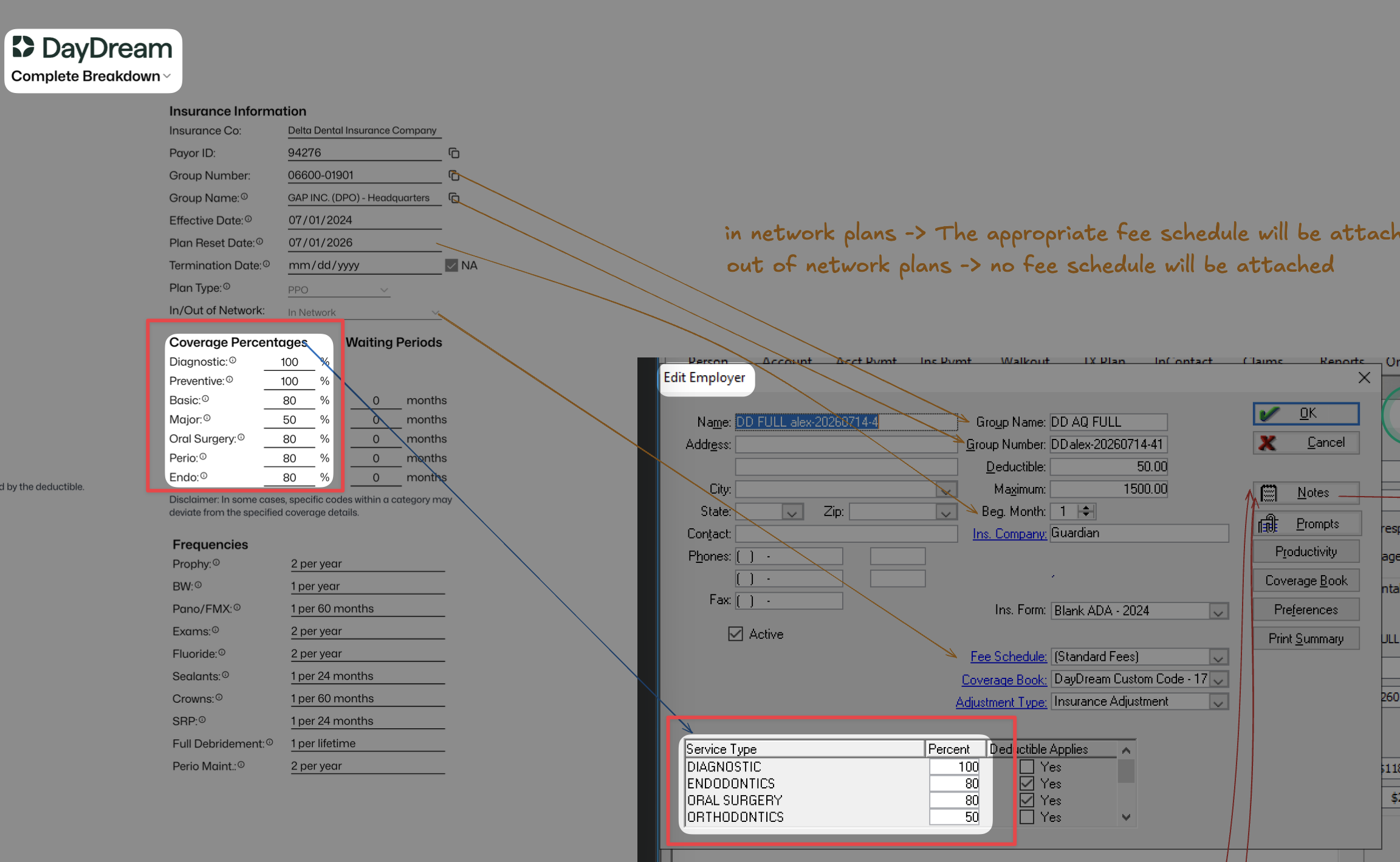Click the employer Name input field
The image size is (1400, 862).
coord(846,422)
